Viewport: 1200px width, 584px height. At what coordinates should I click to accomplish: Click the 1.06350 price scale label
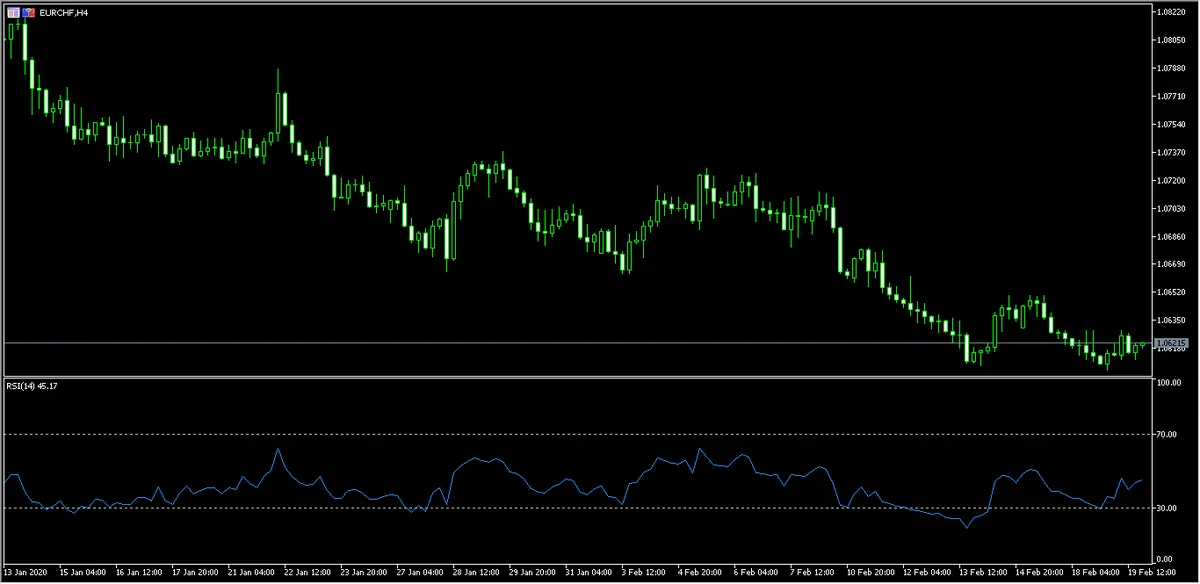pyautogui.click(x=1172, y=320)
